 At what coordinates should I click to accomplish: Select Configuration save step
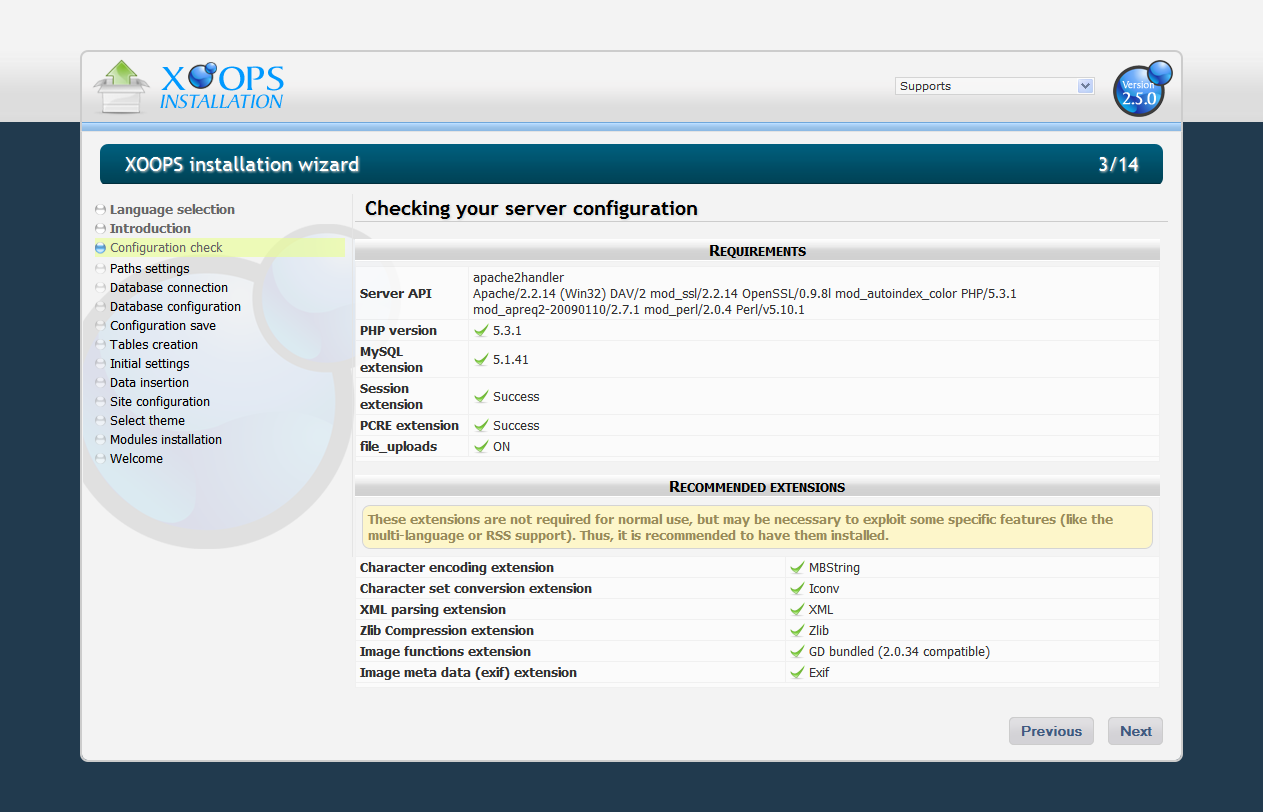coord(163,325)
